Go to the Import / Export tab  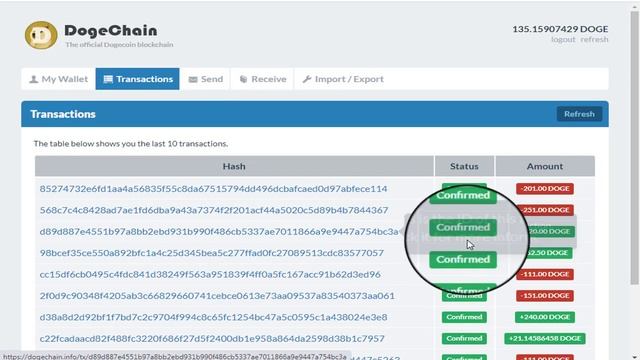tap(343, 79)
